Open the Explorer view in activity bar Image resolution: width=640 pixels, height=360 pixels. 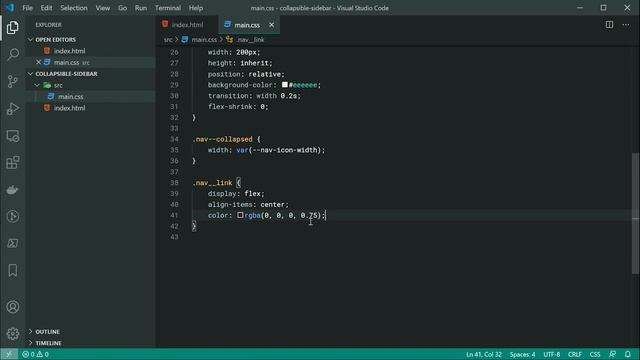(13, 28)
